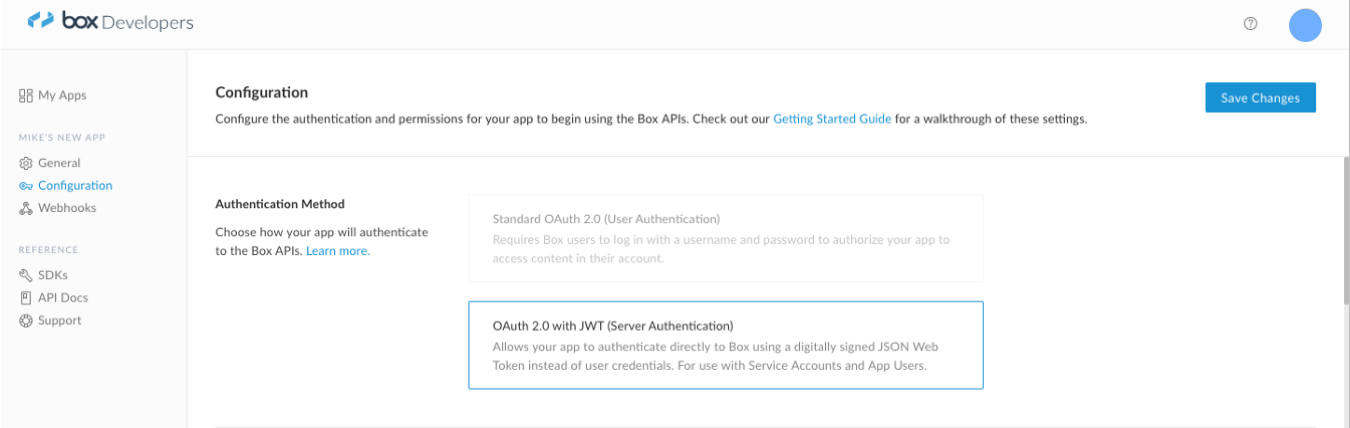Click the Authentication Method label
The height and width of the screenshot is (428, 1350).
point(280,204)
